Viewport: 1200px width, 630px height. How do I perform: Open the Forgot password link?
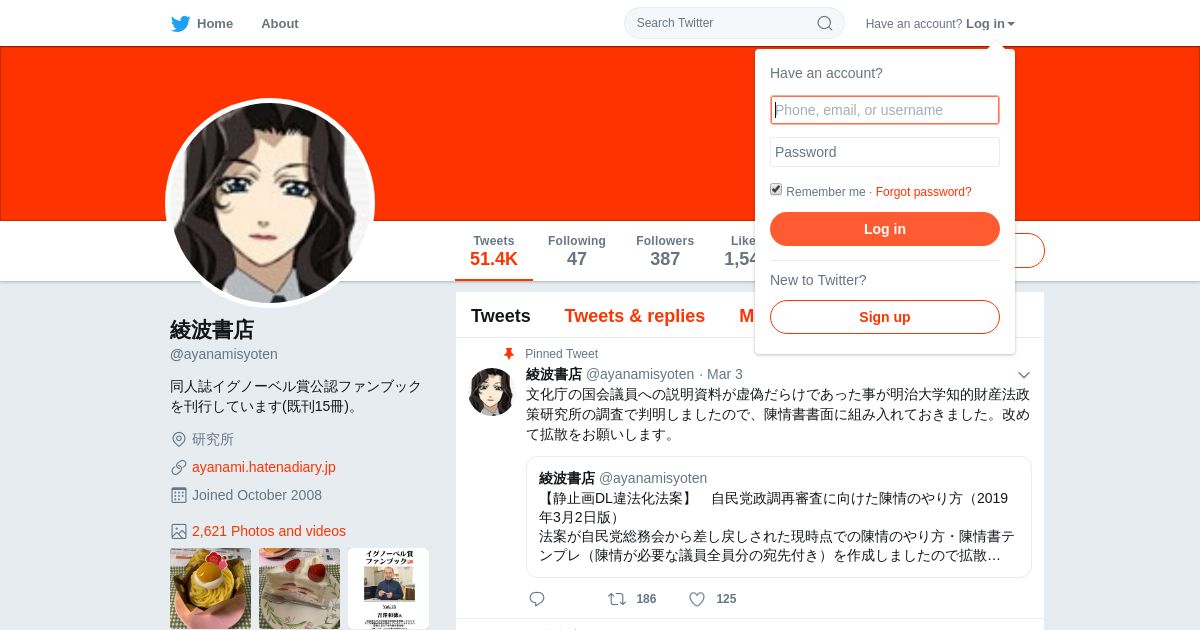point(923,192)
